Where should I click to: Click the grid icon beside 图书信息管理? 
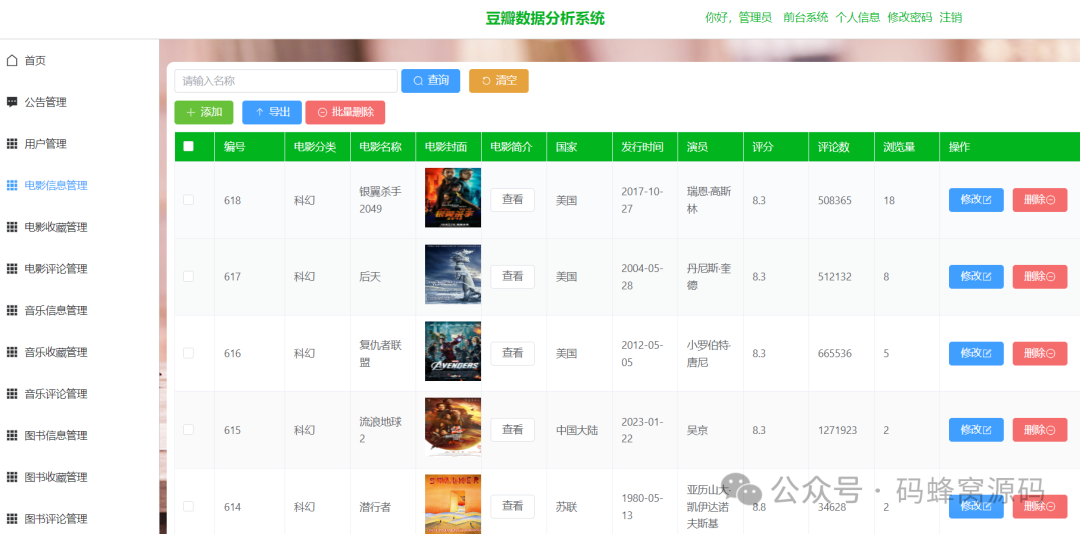click(x=12, y=435)
